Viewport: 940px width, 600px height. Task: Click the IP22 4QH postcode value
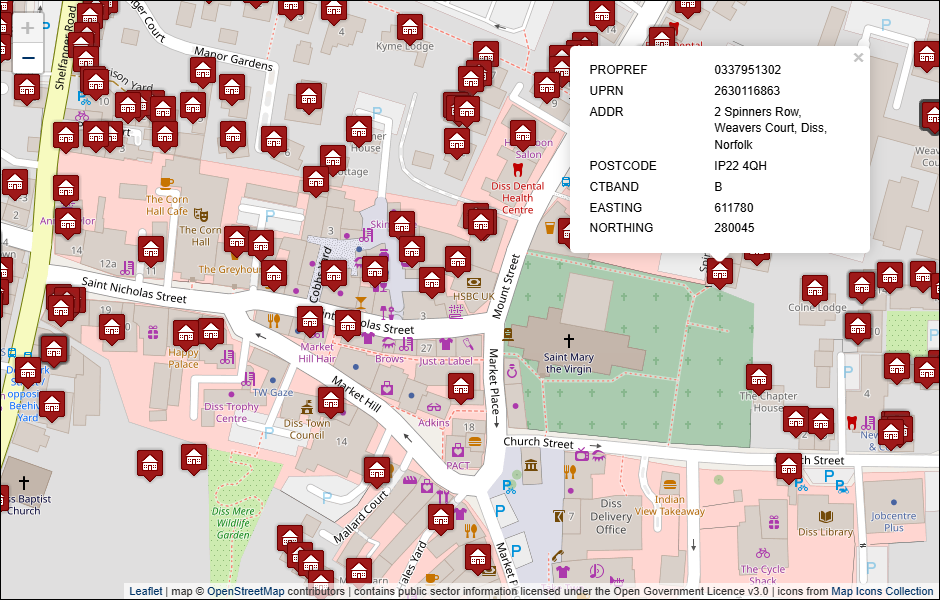pos(741,166)
